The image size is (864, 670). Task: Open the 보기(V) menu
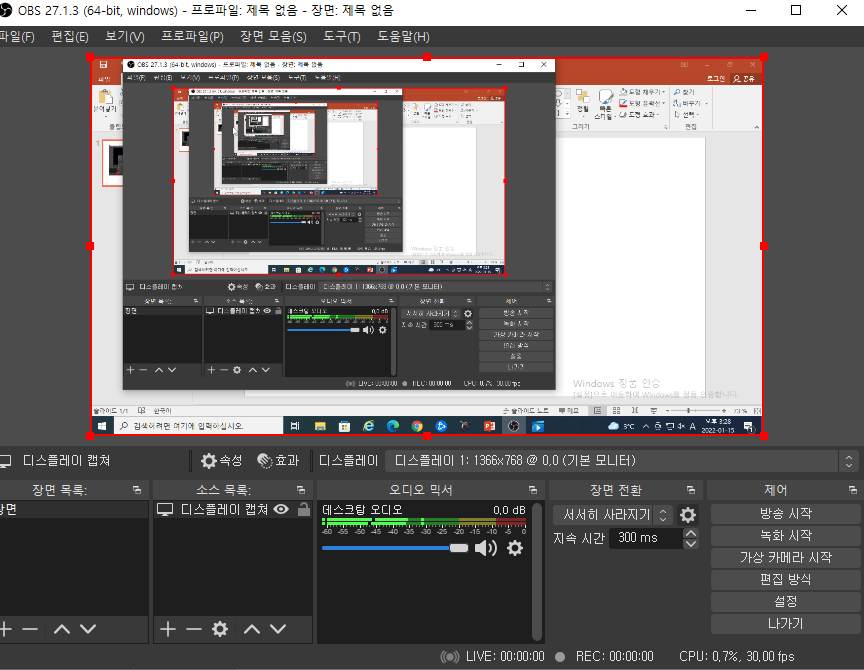click(125, 36)
